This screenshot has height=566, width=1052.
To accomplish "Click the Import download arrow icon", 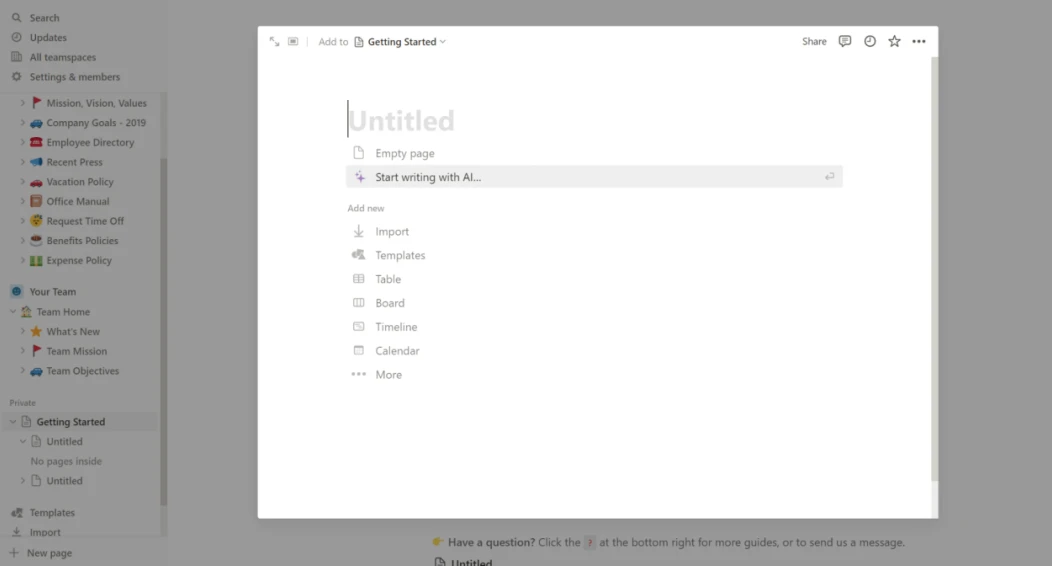I will point(359,231).
